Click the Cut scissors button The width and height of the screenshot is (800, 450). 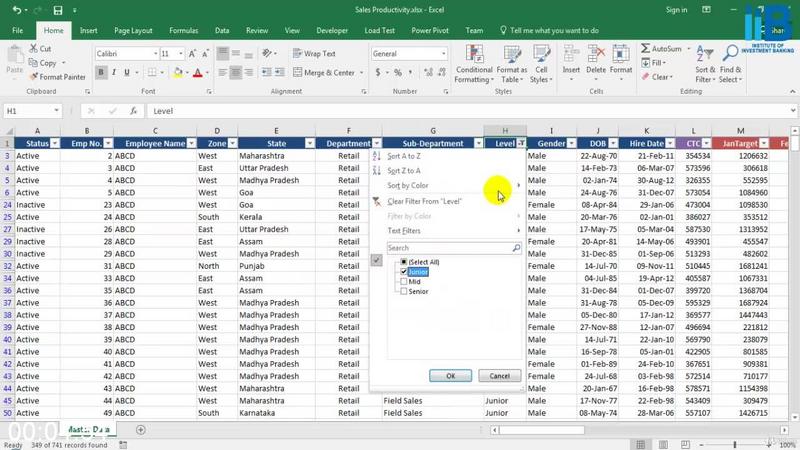(40, 48)
